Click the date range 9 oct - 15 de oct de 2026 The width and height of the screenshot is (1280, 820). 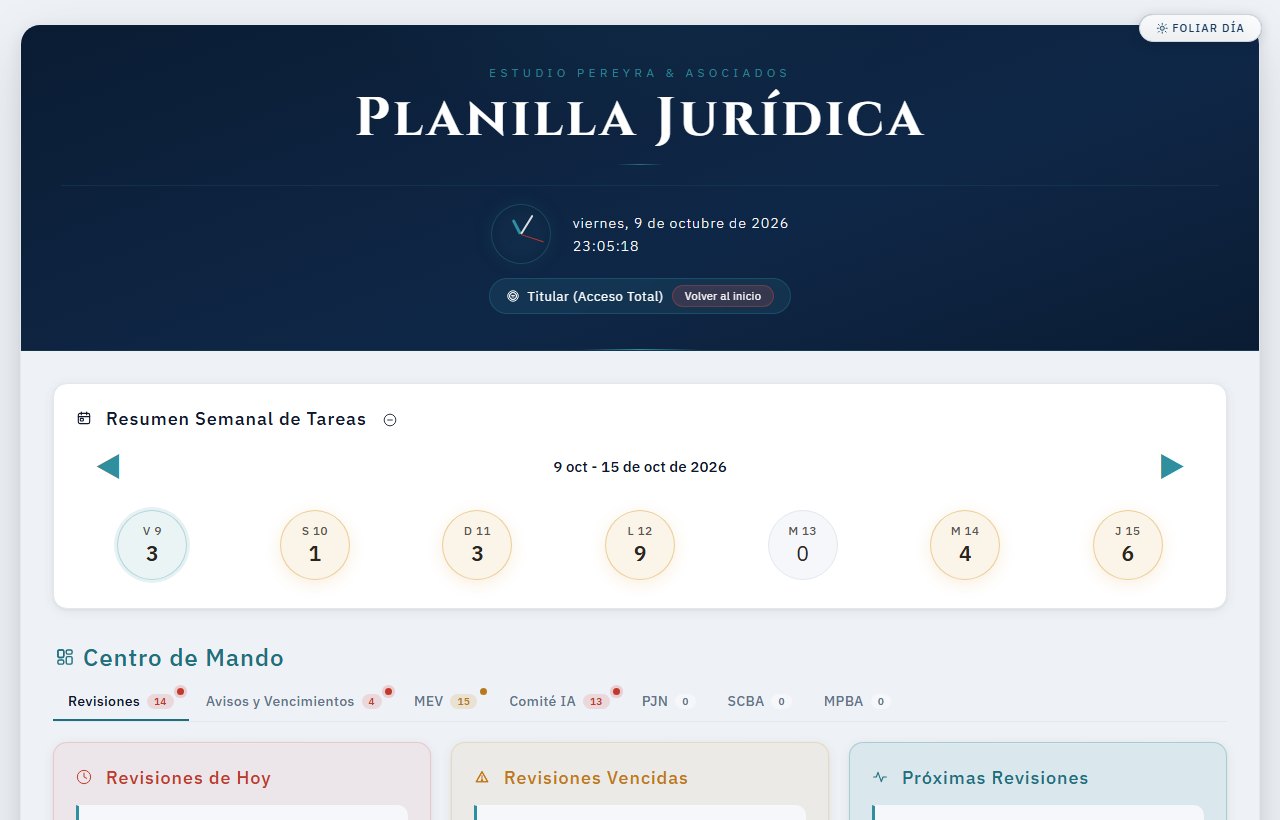tap(640, 467)
